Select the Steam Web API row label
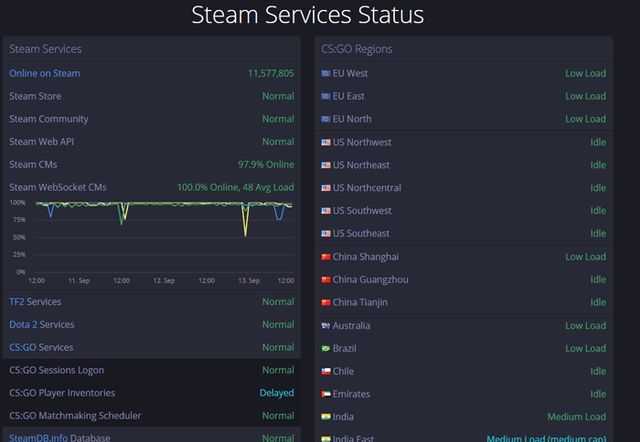This screenshot has height=442, width=640. tap(42, 142)
